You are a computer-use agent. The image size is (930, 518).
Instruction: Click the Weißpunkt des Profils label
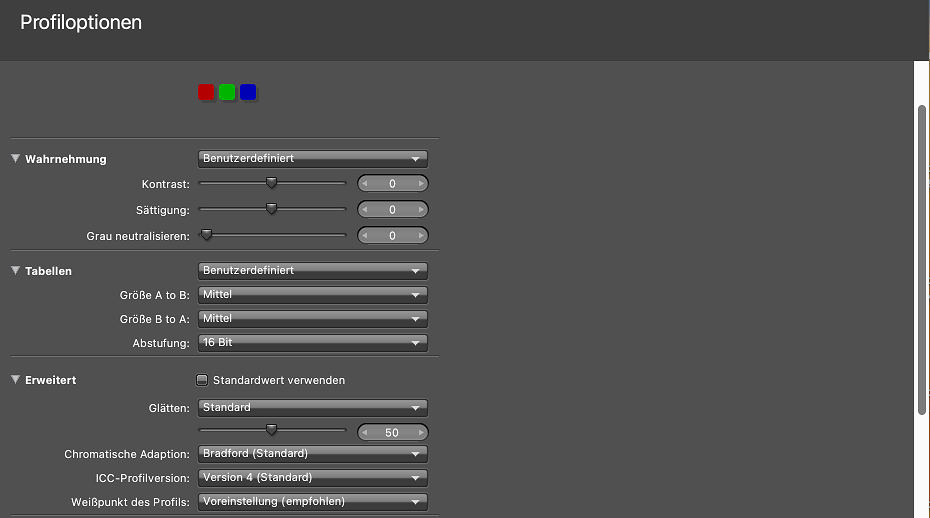(x=130, y=502)
